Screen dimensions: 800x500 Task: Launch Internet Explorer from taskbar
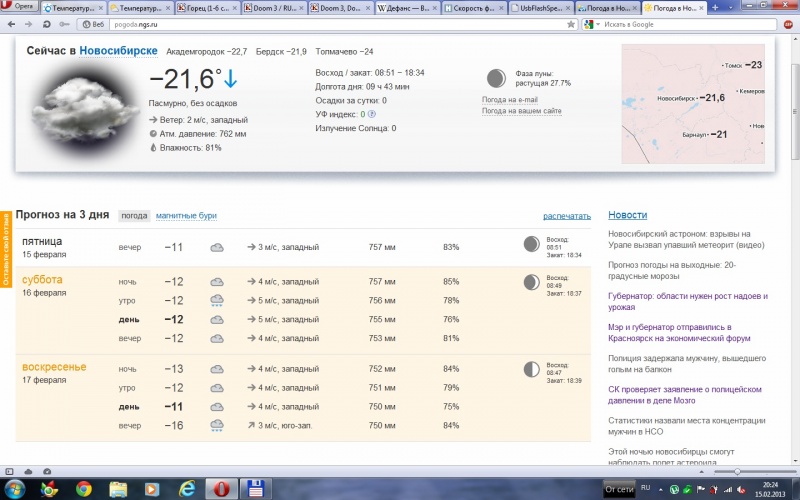[187, 489]
